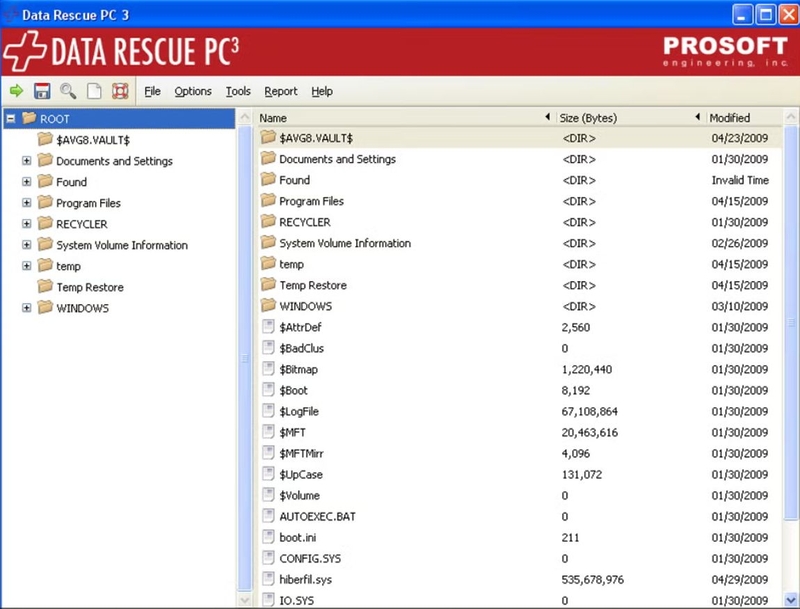Open the Tools menu
Image resolution: width=800 pixels, height=609 pixels.
coord(237,91)
